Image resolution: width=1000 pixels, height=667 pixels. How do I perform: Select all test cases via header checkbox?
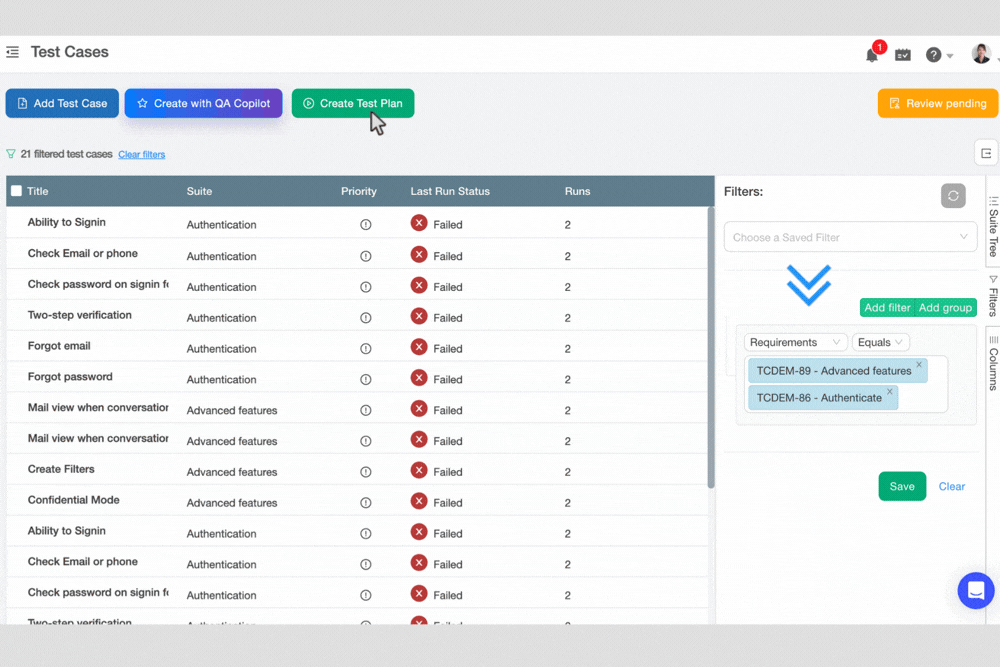pos(14,190)
